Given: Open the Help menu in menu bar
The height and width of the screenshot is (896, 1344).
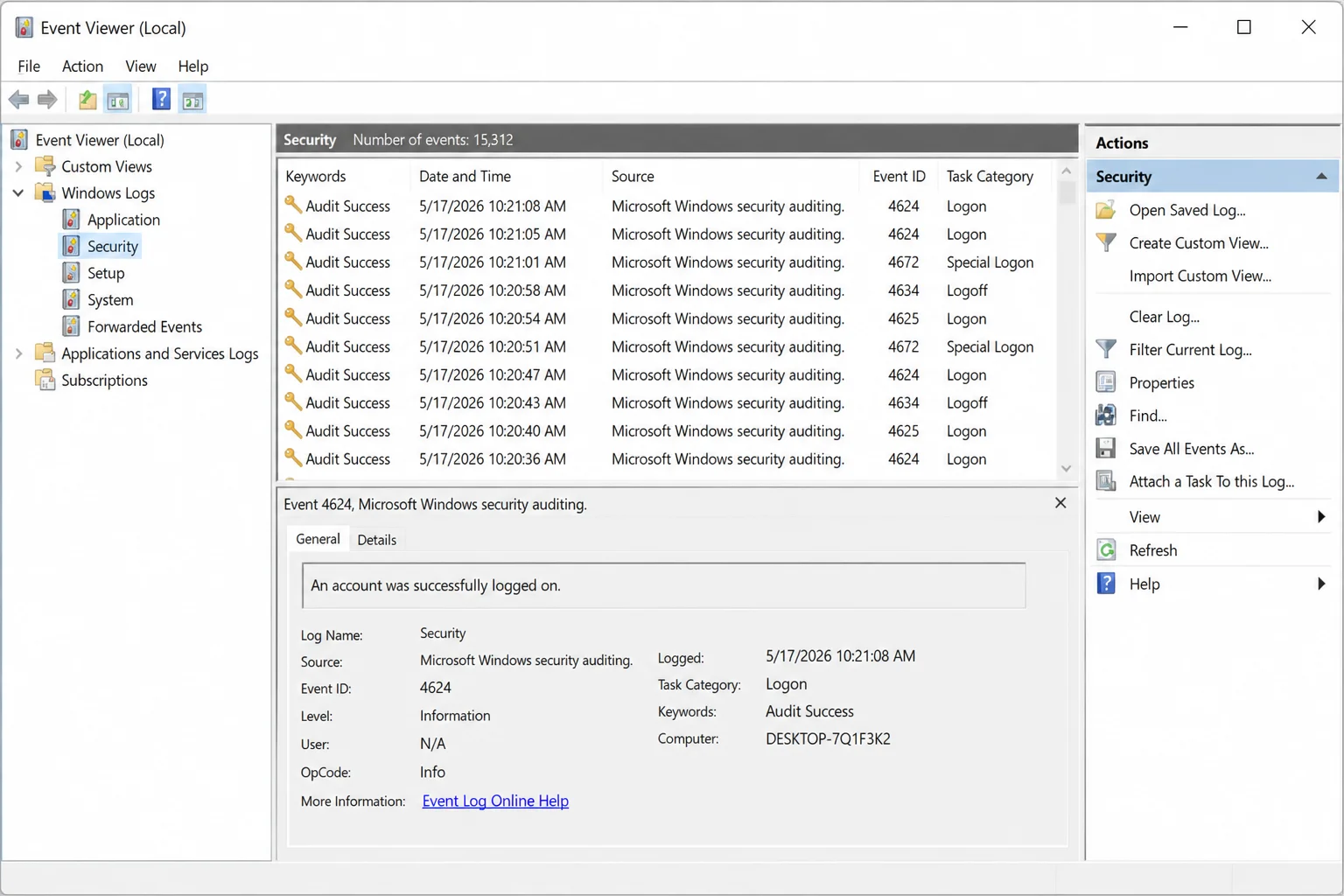Looking at the screenshot, I should click(192, 66).
